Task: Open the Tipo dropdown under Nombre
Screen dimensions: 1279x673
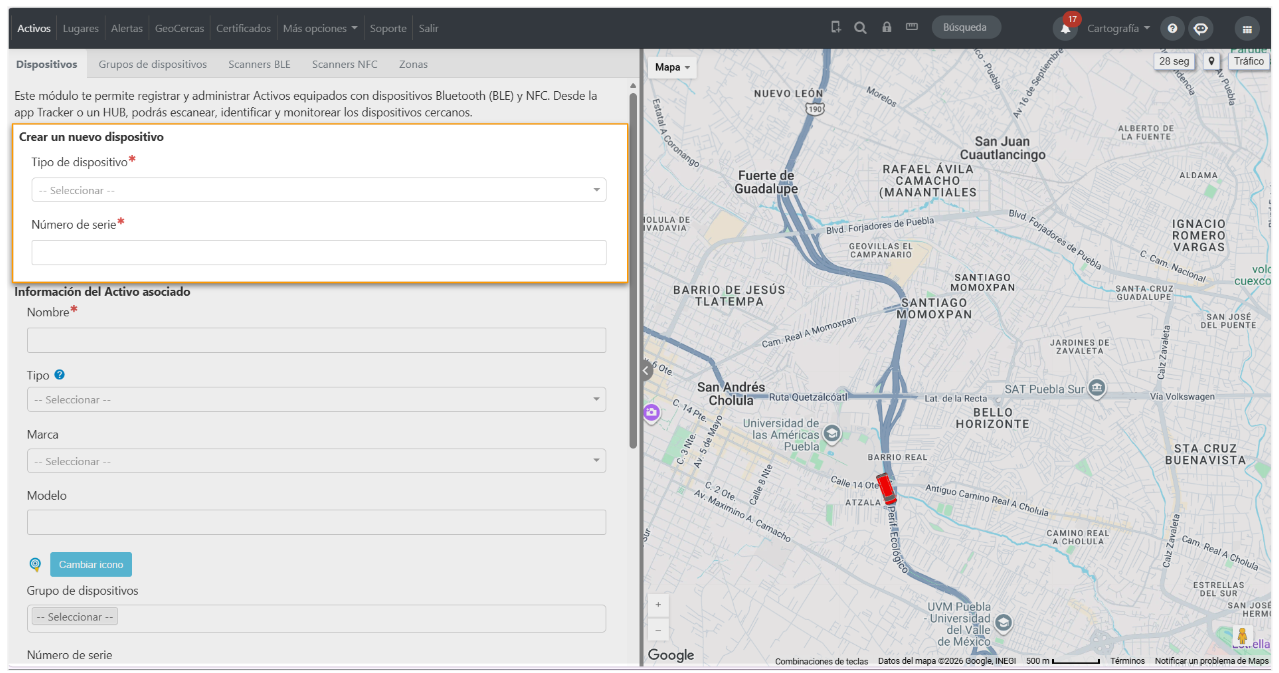Action: [x=316, y=399]
